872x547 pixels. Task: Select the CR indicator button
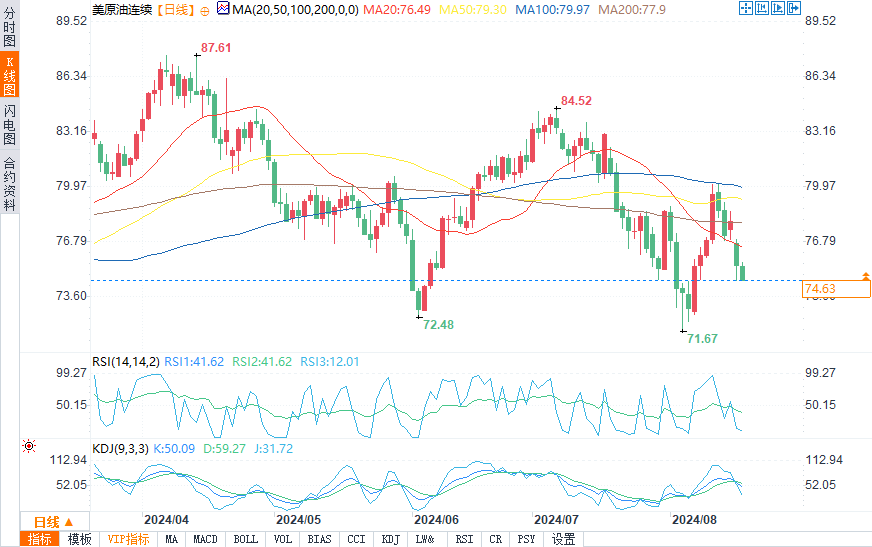click(495, 539)
